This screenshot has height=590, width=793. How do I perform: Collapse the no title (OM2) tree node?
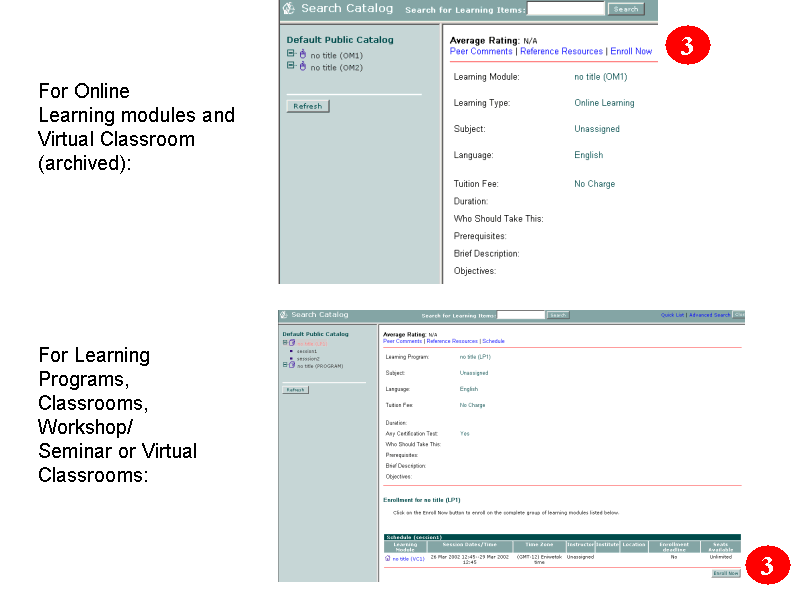click(290, 65)
